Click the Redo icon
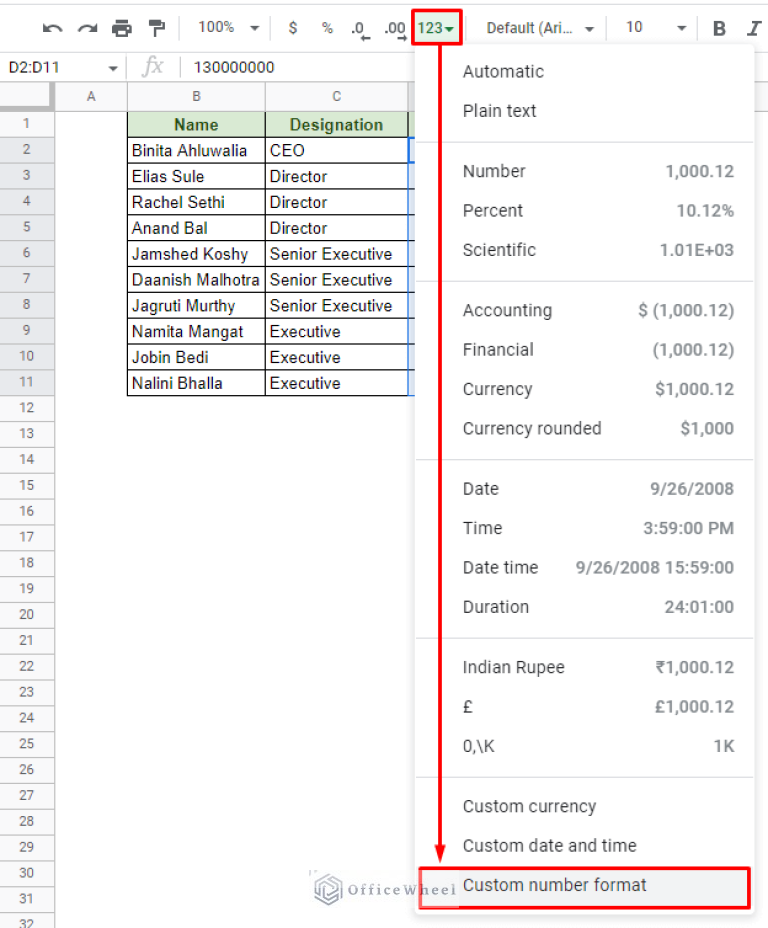768x928 pixels. pyautogui.click(x=88, y=28)
